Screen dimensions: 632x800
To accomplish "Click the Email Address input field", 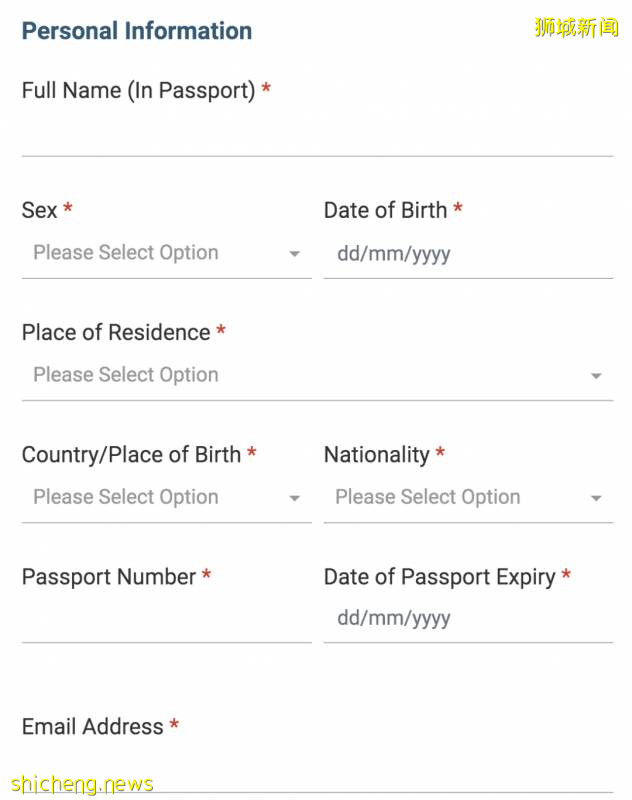I will coord(317,770).
